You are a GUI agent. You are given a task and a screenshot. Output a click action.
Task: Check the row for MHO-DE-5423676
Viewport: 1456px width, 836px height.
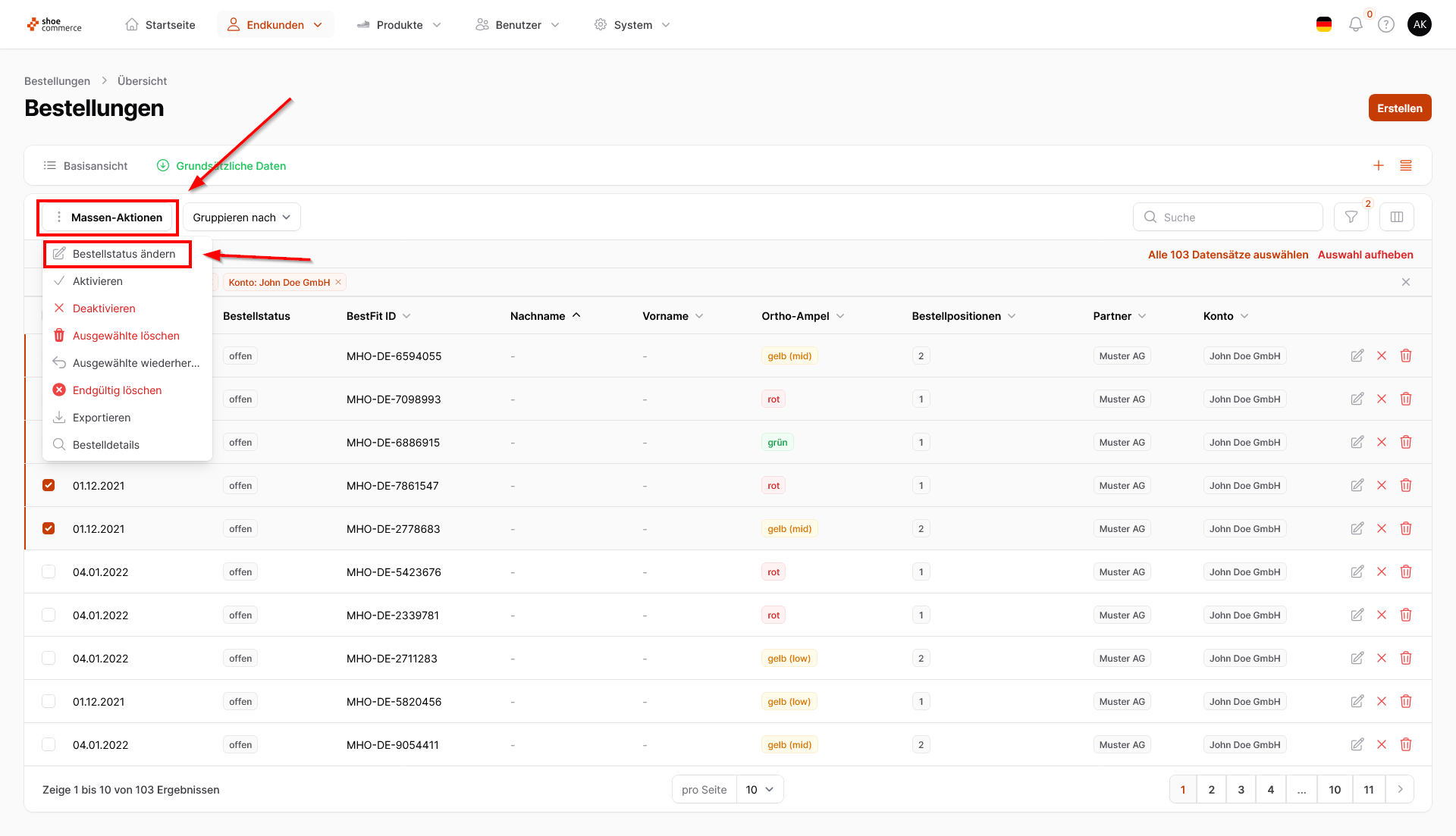49,572
